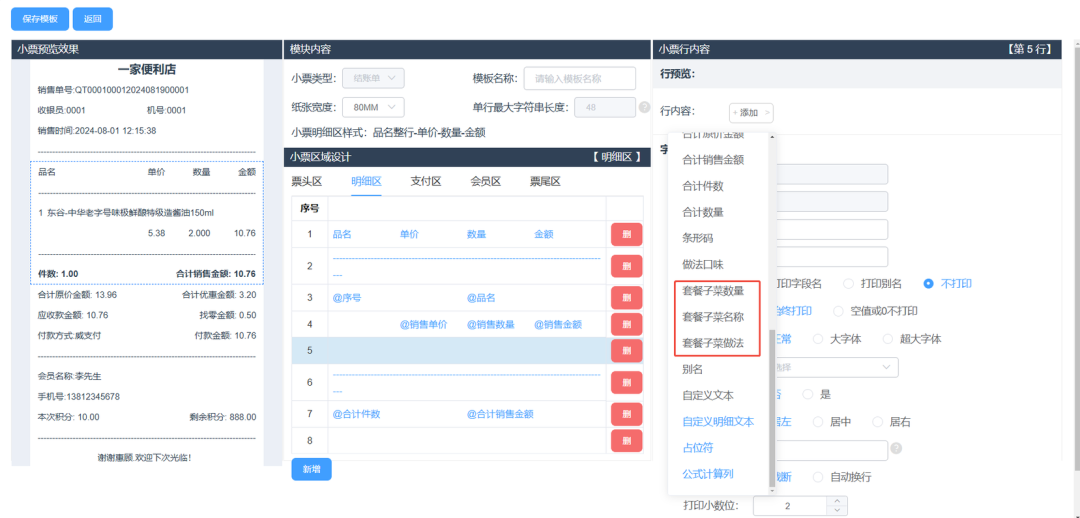Choose 条形码 from the dropdown list

tap(698, 238)
